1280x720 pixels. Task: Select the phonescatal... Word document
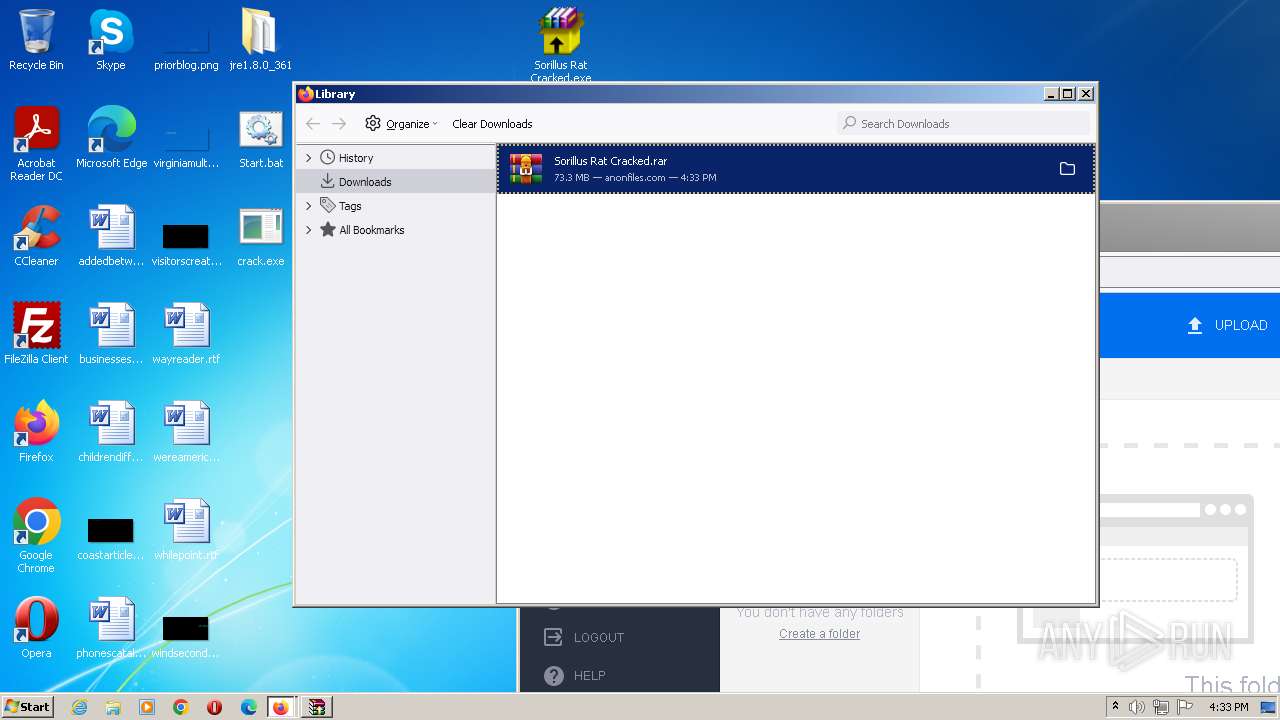pyautogui.click(x=111, y=628)
